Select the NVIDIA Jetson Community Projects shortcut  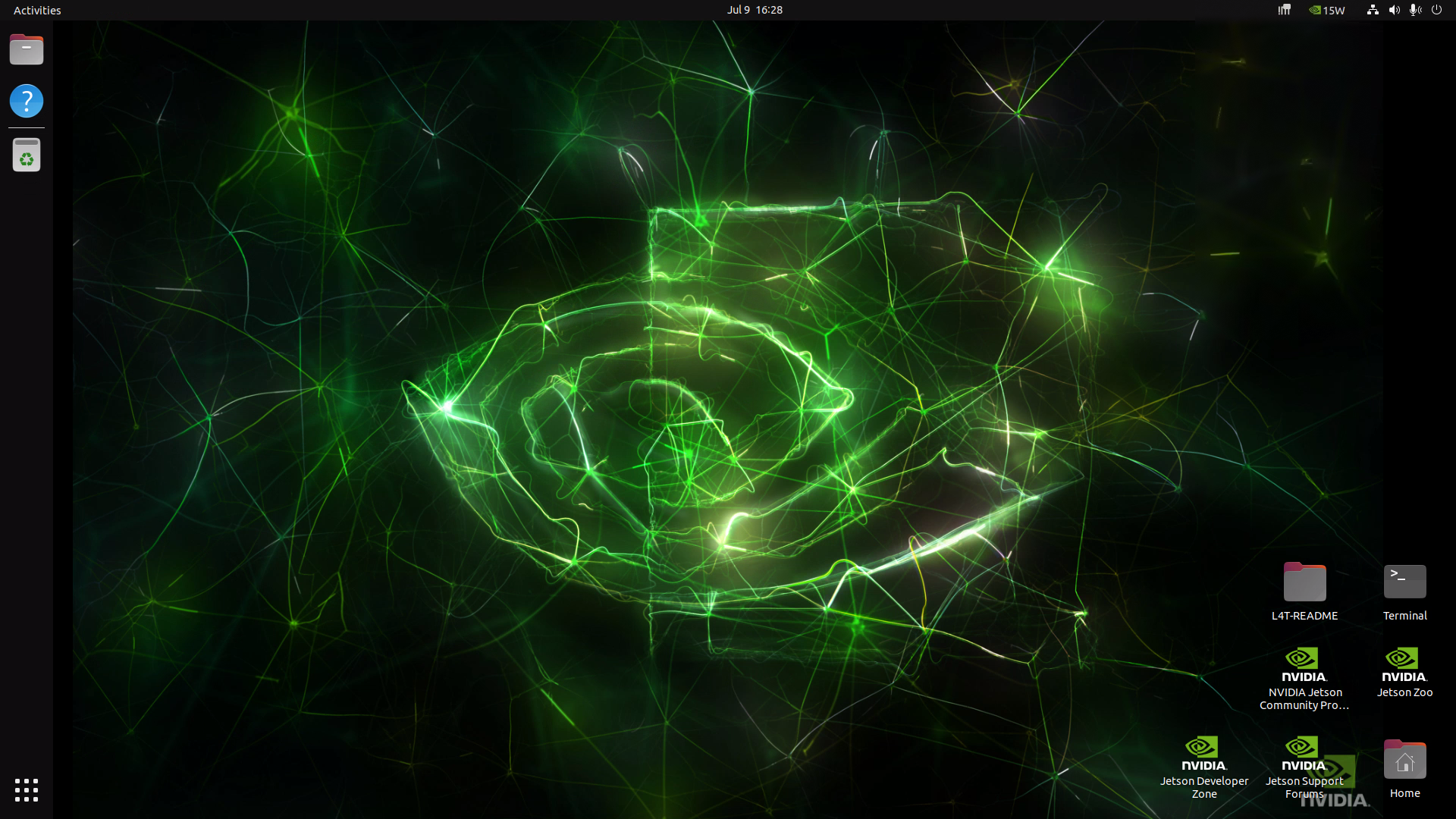tap(1304, 679)
